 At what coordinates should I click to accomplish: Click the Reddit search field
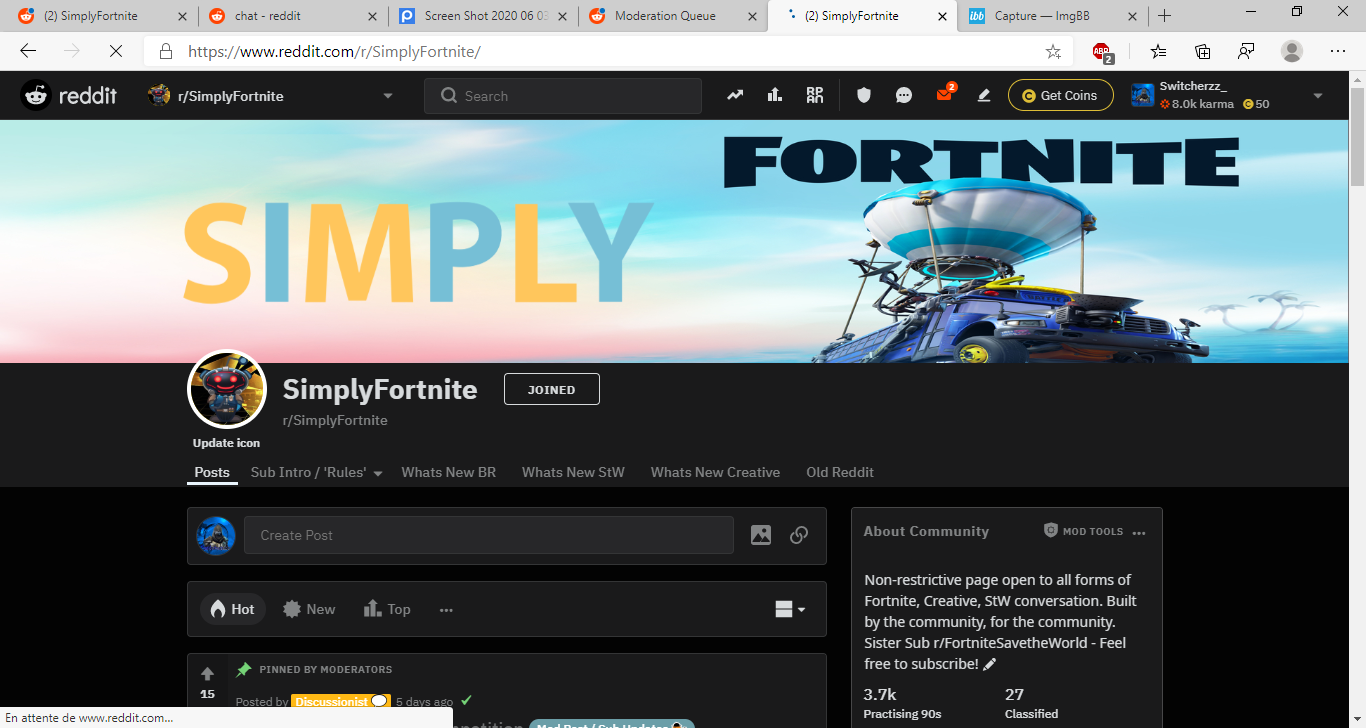point(563,96)
